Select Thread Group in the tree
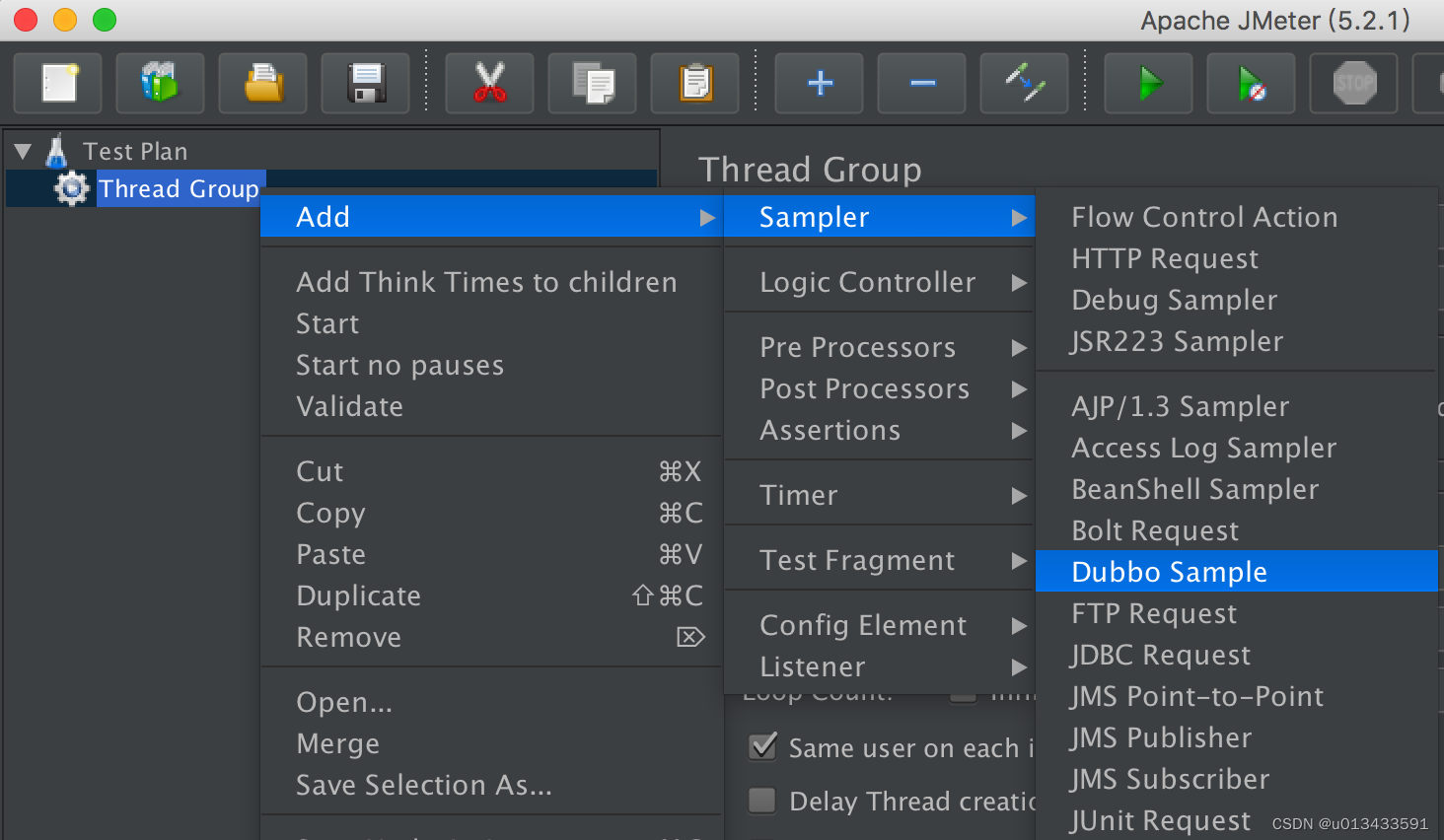The width and height of the screenshot is (1444, 840). [179, 188]
